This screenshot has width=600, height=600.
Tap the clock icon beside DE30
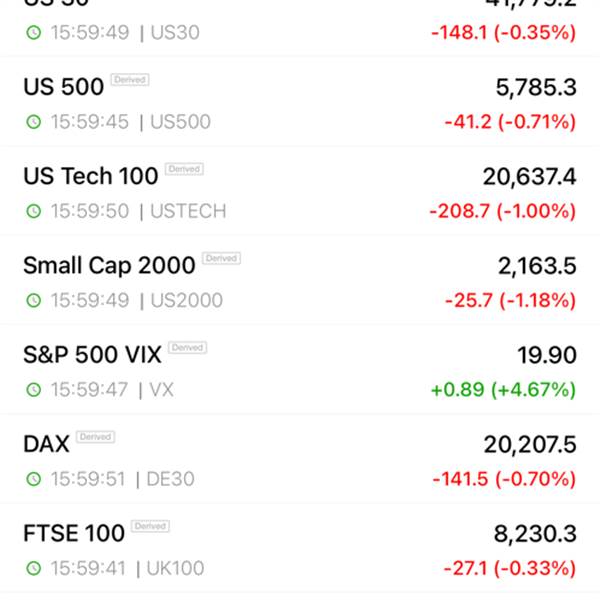[x=34, y=479]
